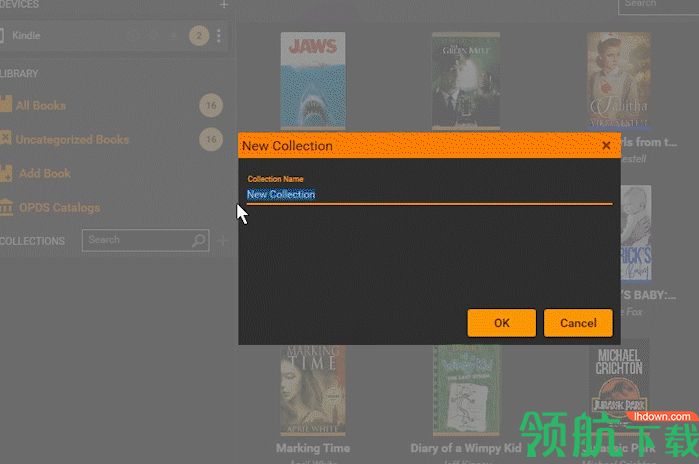Open the Tabitha book cover
This screenshot has width=699, height=464.
619,81
